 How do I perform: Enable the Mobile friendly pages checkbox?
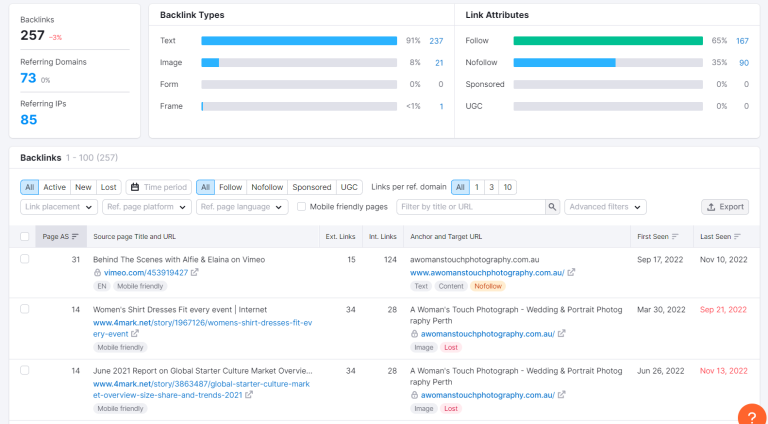point(302,207)
